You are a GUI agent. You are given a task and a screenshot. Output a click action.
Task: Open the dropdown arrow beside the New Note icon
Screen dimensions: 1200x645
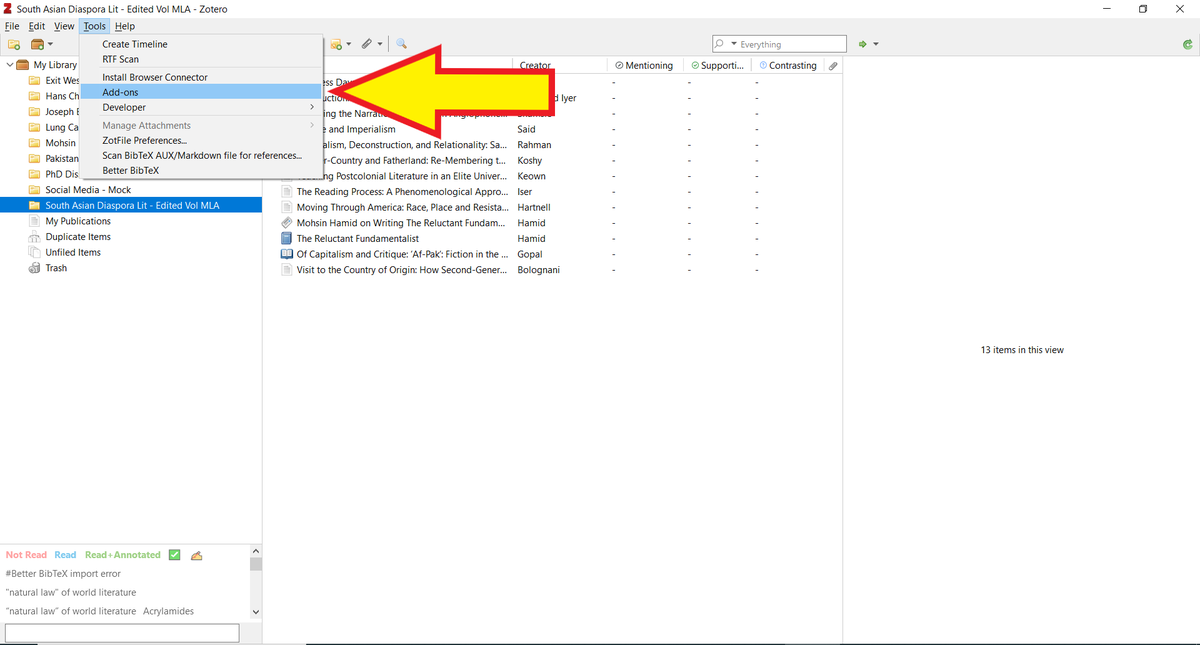348,44
